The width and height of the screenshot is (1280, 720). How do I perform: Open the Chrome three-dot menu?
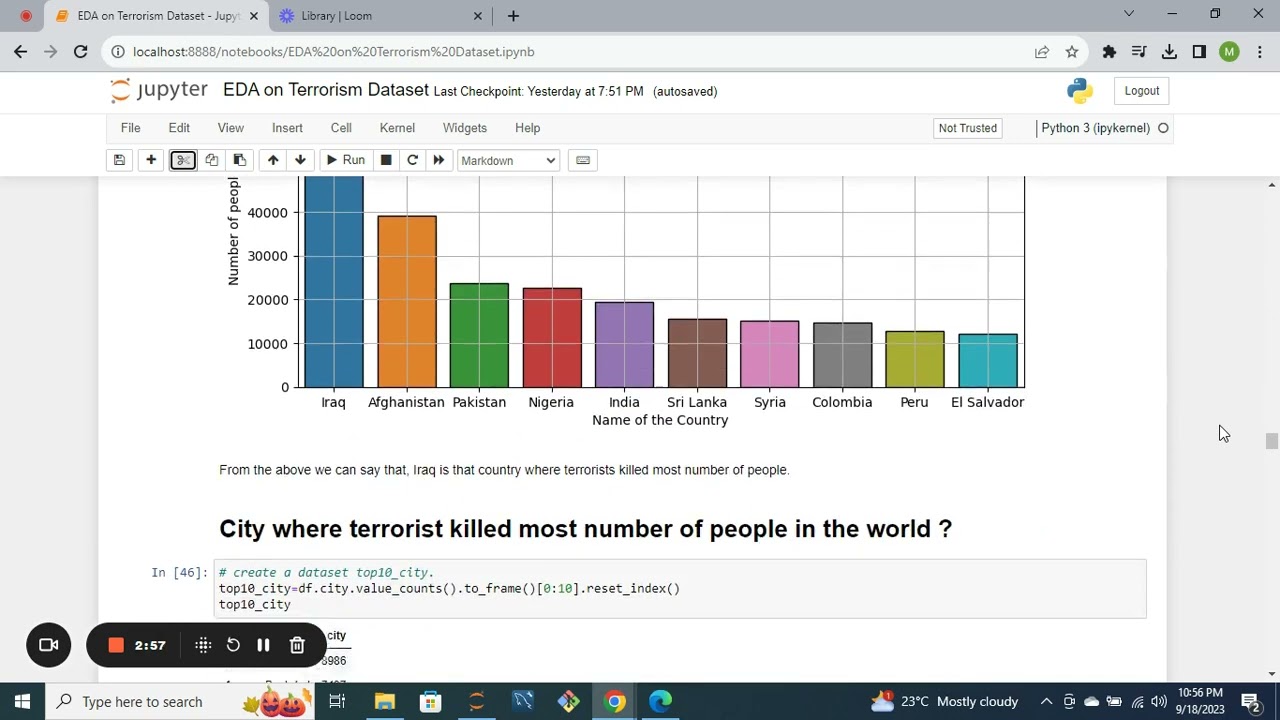tap(1259, 52)
